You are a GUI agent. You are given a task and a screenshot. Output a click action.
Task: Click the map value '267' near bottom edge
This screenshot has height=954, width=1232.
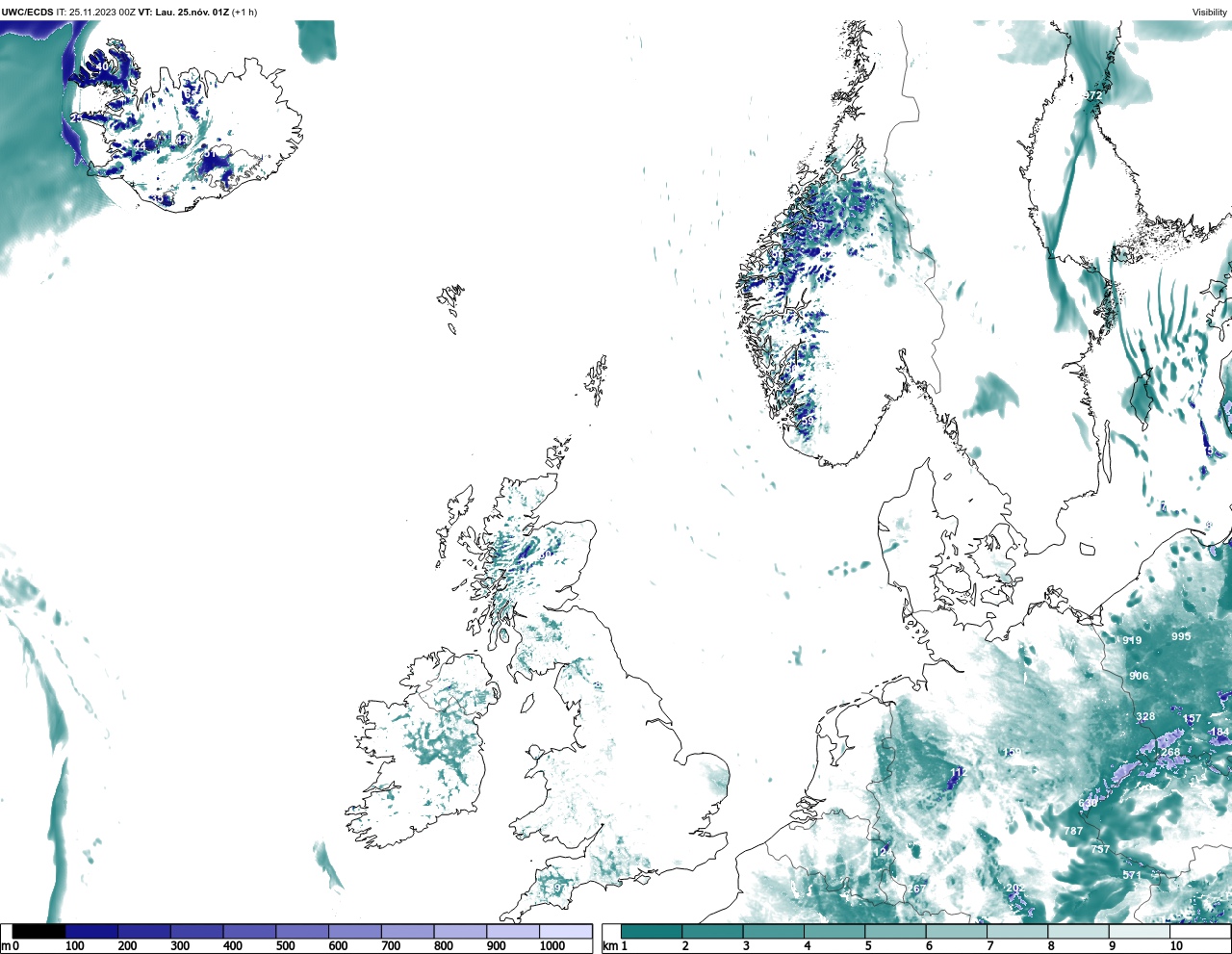[x=917, y=889]
